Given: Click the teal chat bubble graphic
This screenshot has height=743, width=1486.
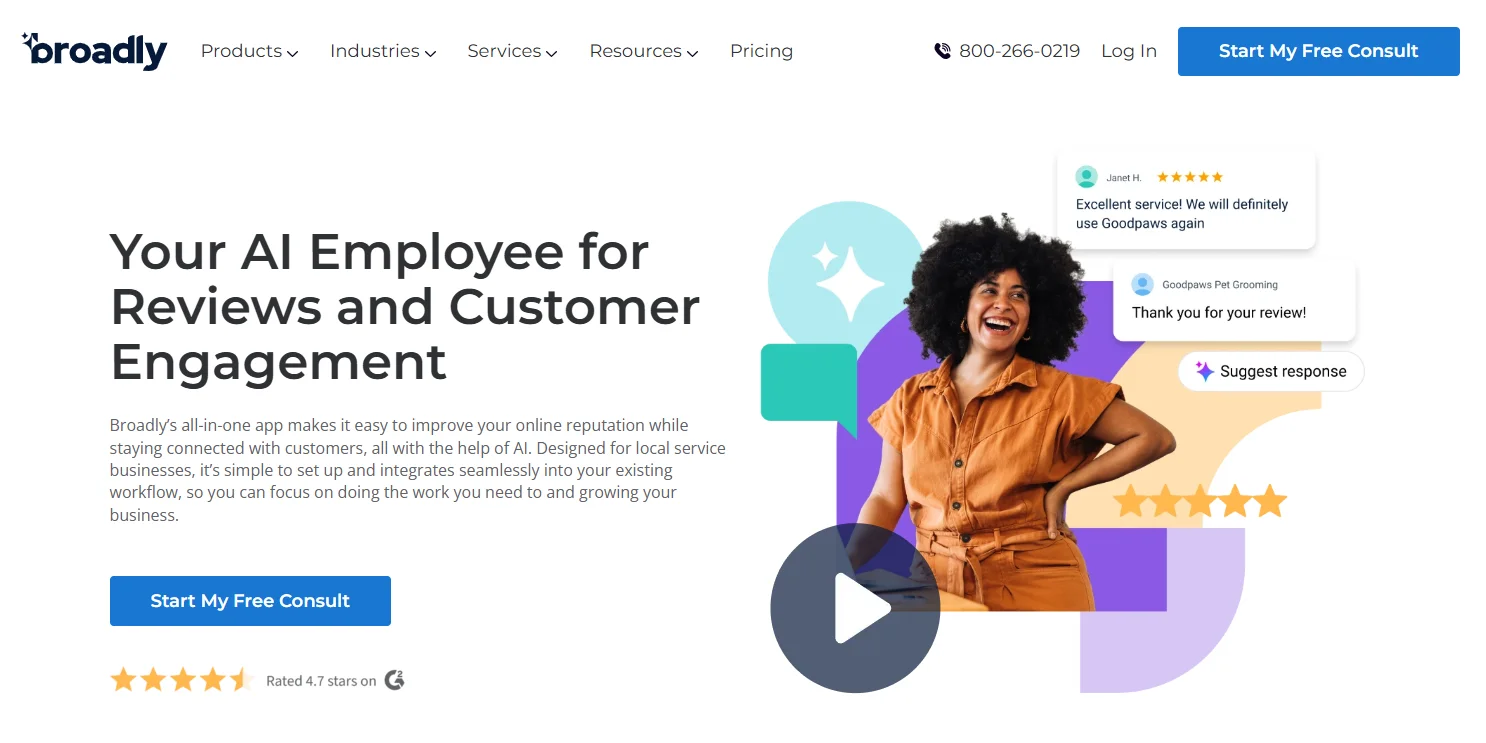Looking at the screenshot, I should [x=809, y=387].
